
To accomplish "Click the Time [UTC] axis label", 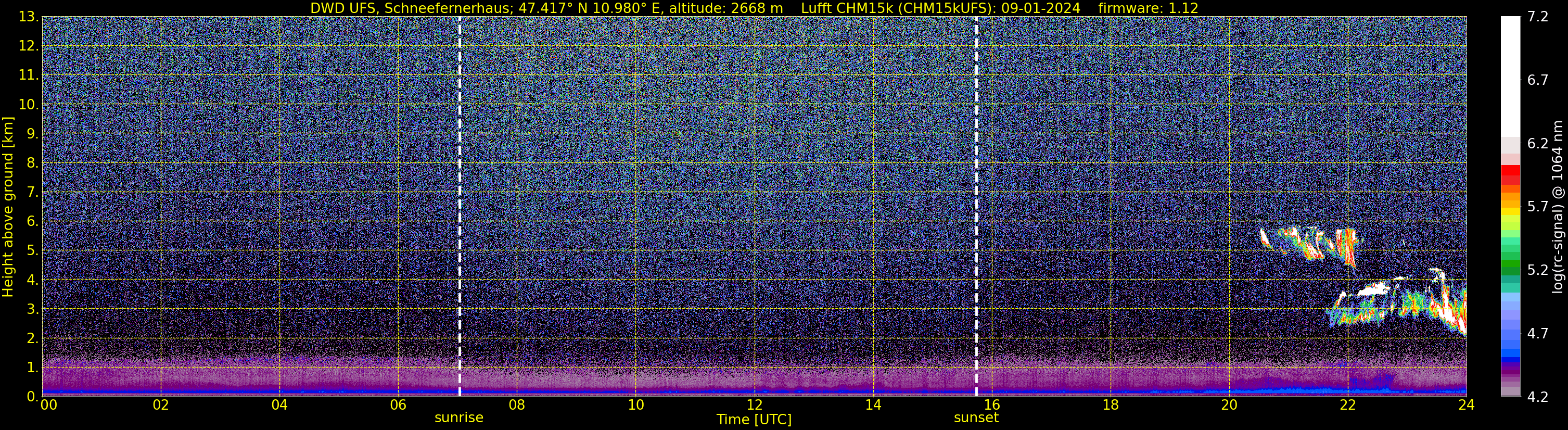I will [754, 419].
